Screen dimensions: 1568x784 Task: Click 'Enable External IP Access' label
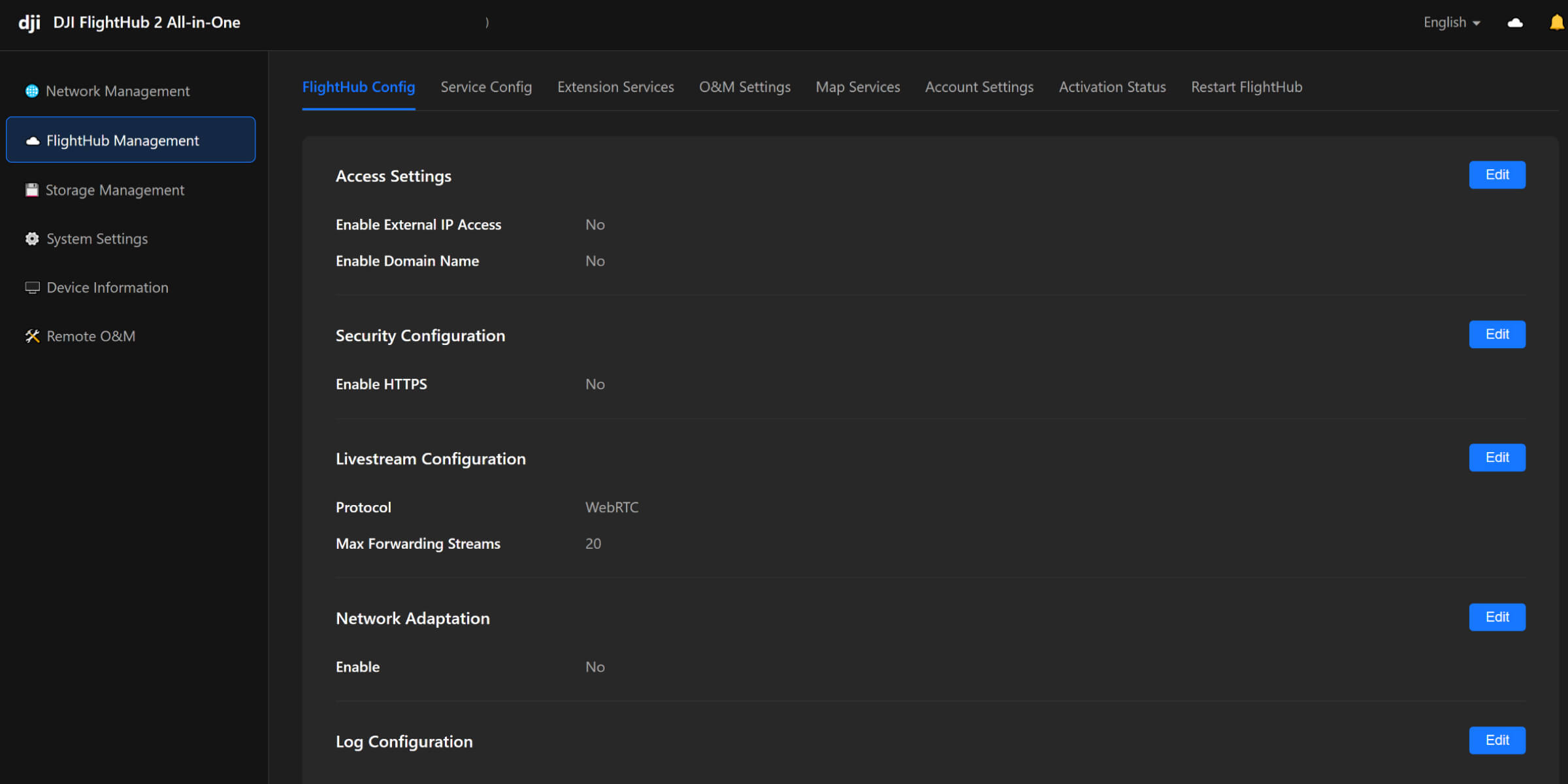(418, 225)
